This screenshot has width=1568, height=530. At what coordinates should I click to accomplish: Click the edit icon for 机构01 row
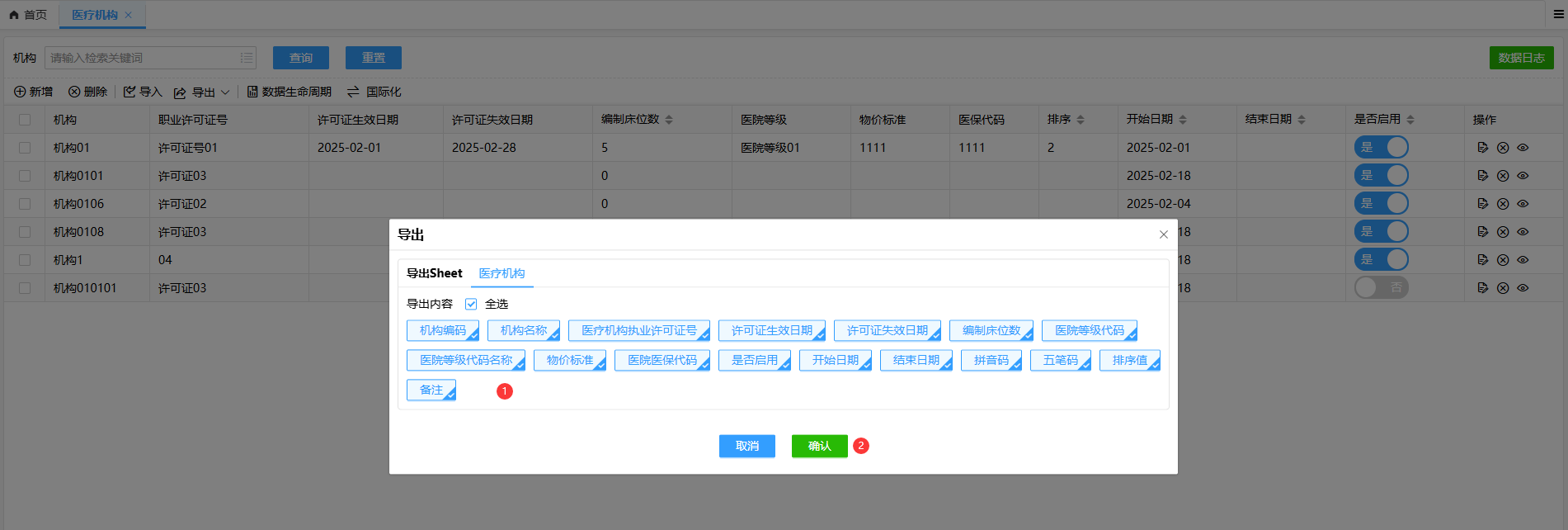(1482, 148)
